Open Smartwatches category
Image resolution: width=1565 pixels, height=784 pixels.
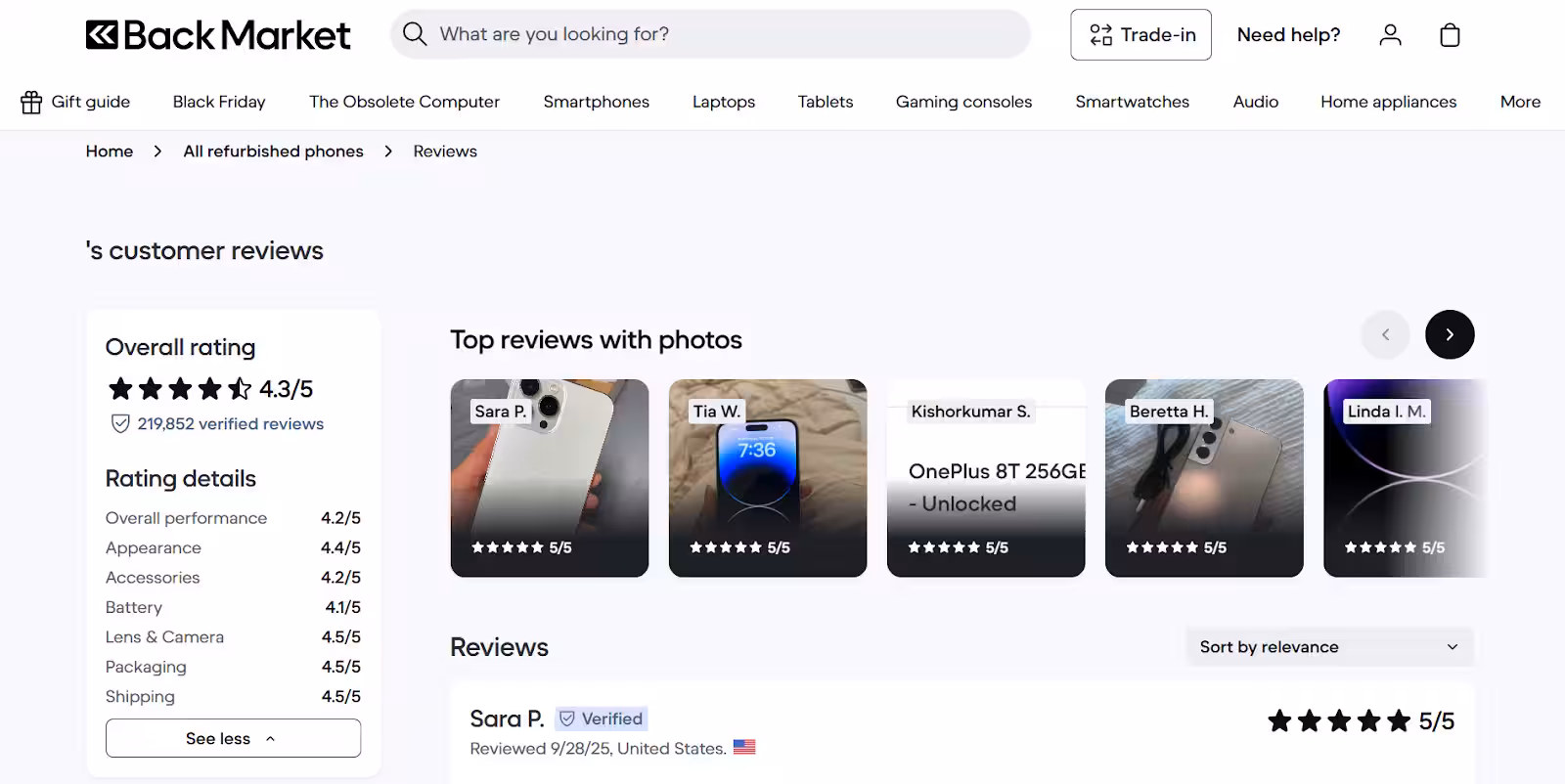1132,102
